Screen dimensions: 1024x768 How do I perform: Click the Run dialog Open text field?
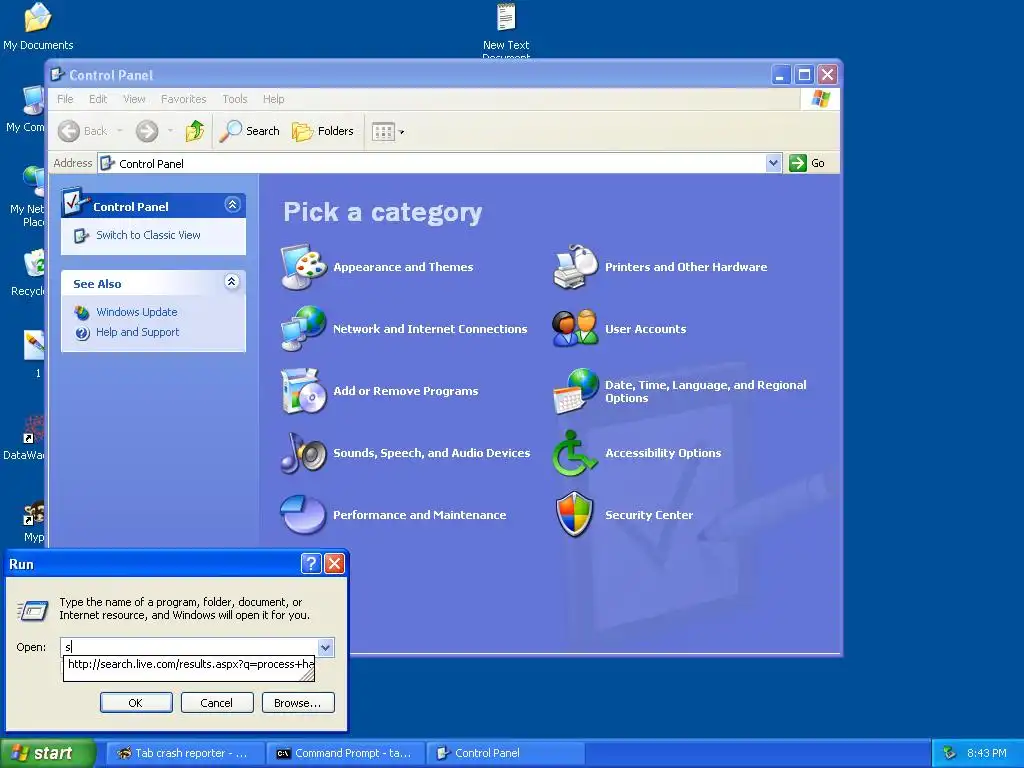pyautogui.click(x=189, y=647)
